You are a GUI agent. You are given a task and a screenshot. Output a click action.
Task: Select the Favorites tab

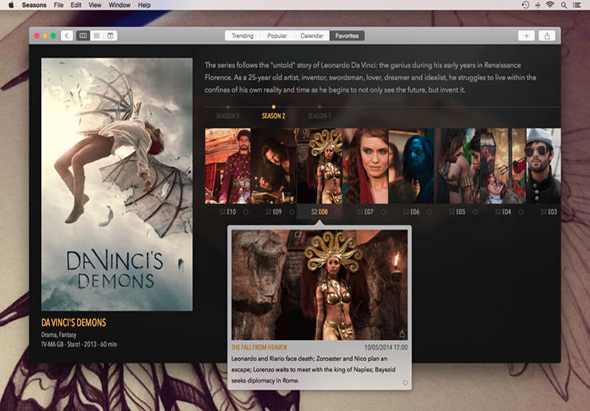347,36
